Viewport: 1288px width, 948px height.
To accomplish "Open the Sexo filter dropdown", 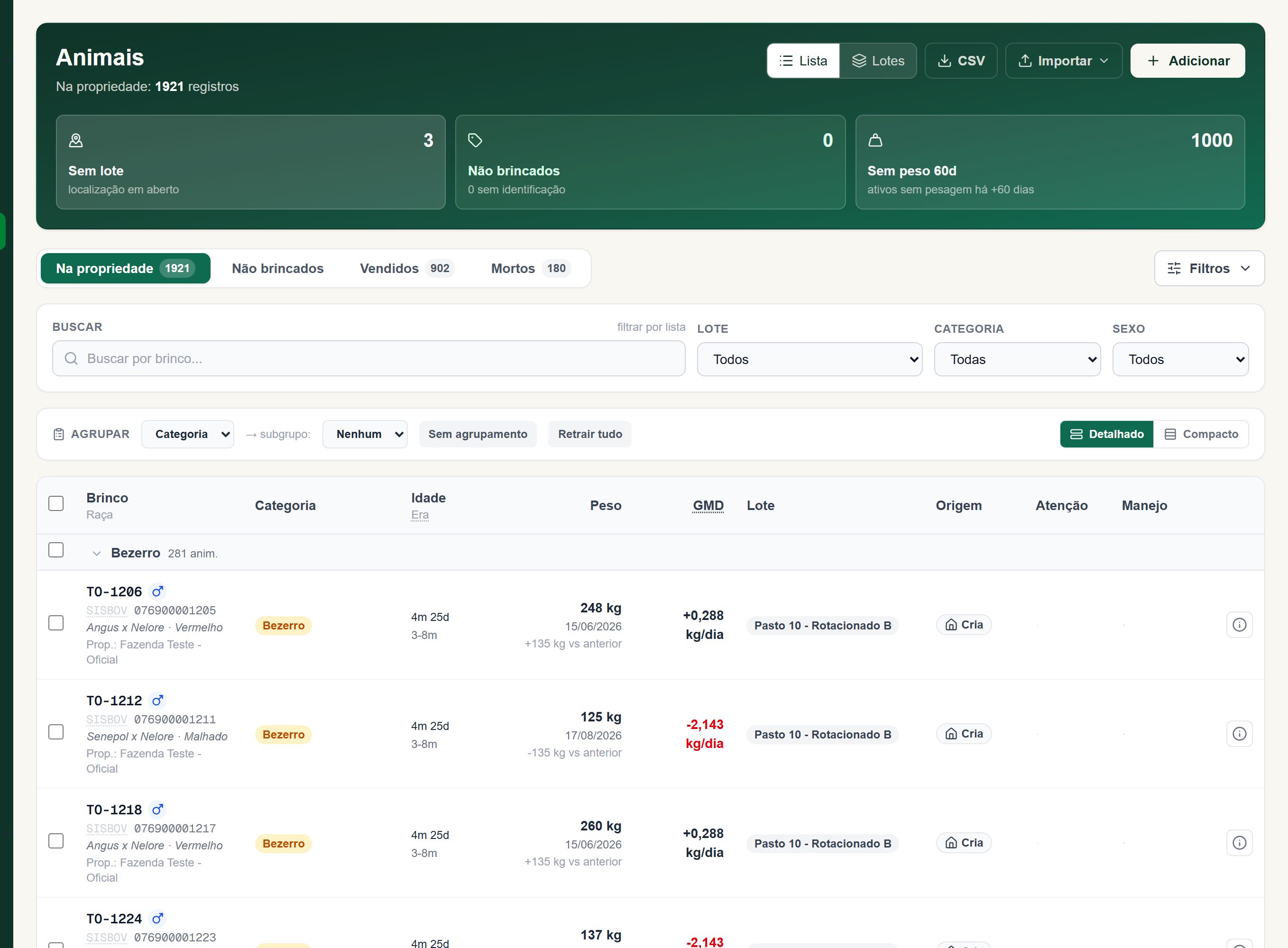I will point(1180,359).
